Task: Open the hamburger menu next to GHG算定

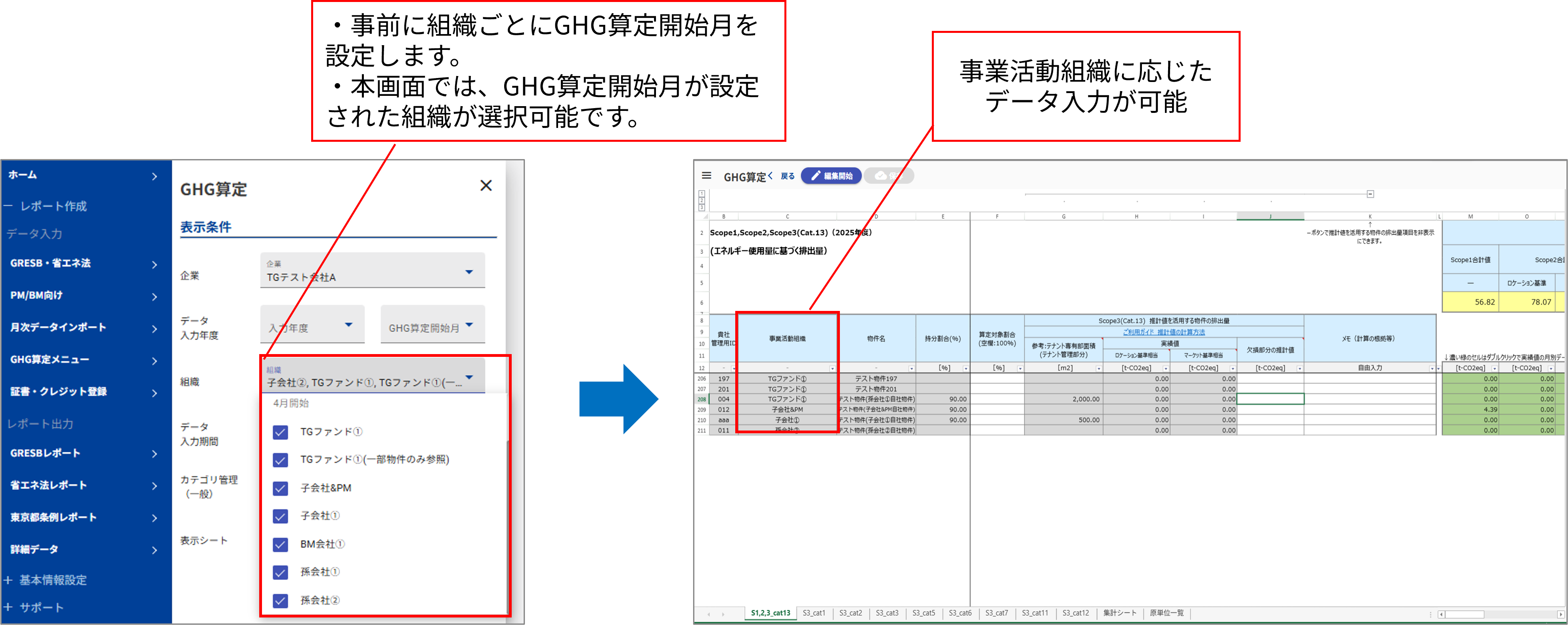Action: pos(706,176)
